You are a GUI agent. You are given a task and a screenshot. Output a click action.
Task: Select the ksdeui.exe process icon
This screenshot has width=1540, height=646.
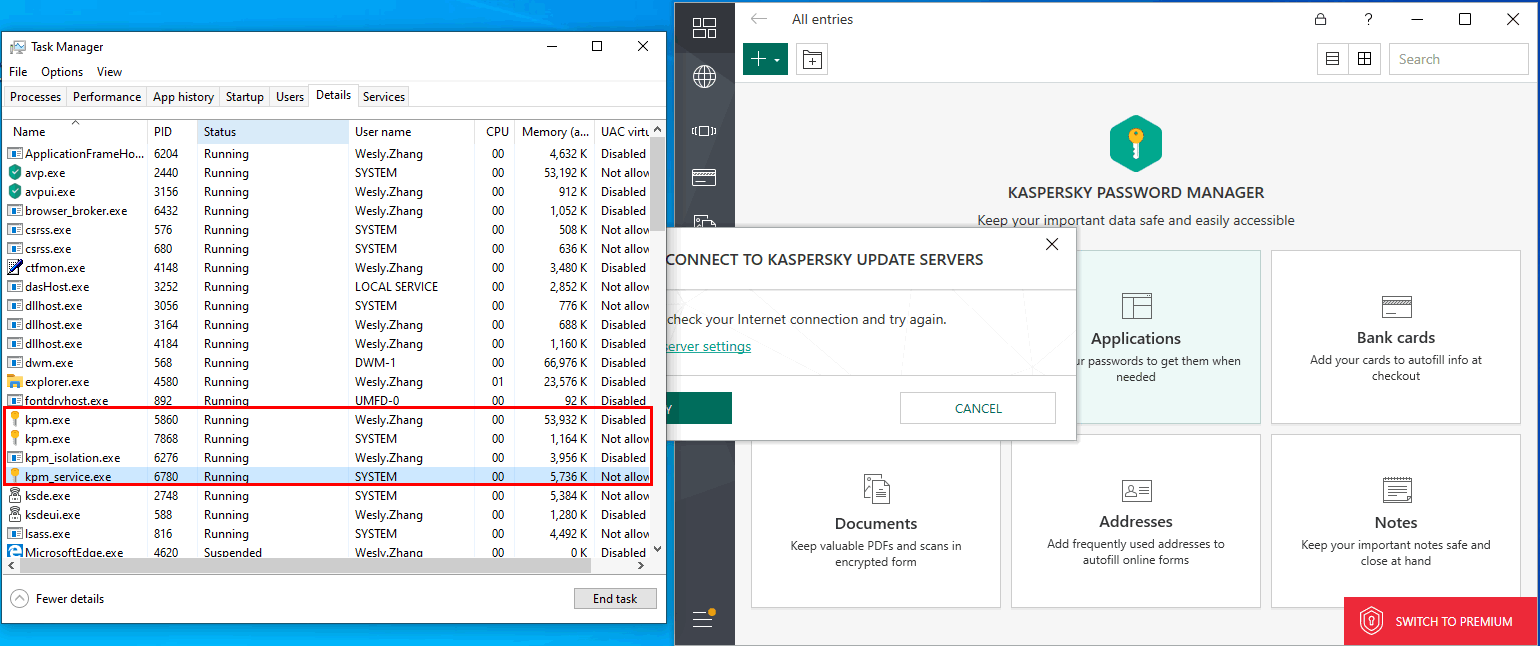point(15,515)
